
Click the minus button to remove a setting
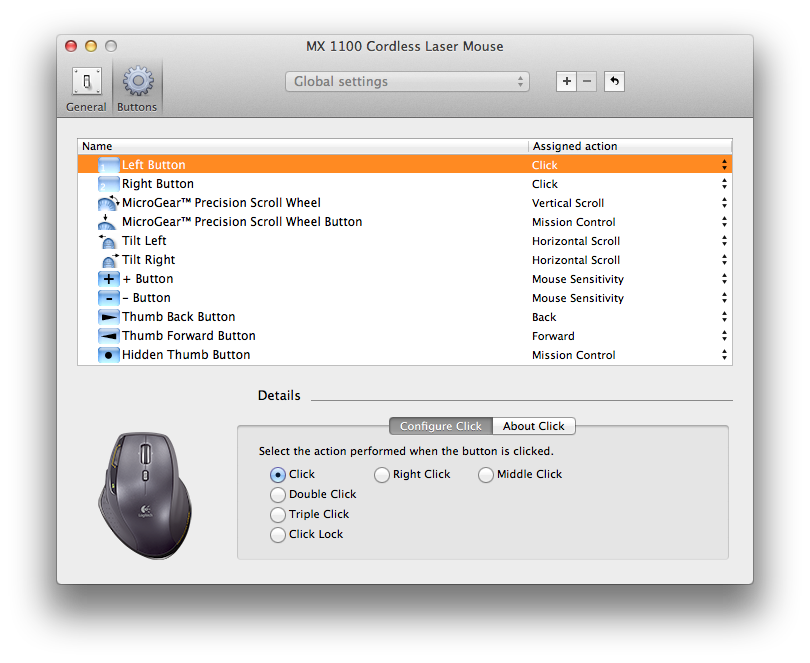[587, 81]
